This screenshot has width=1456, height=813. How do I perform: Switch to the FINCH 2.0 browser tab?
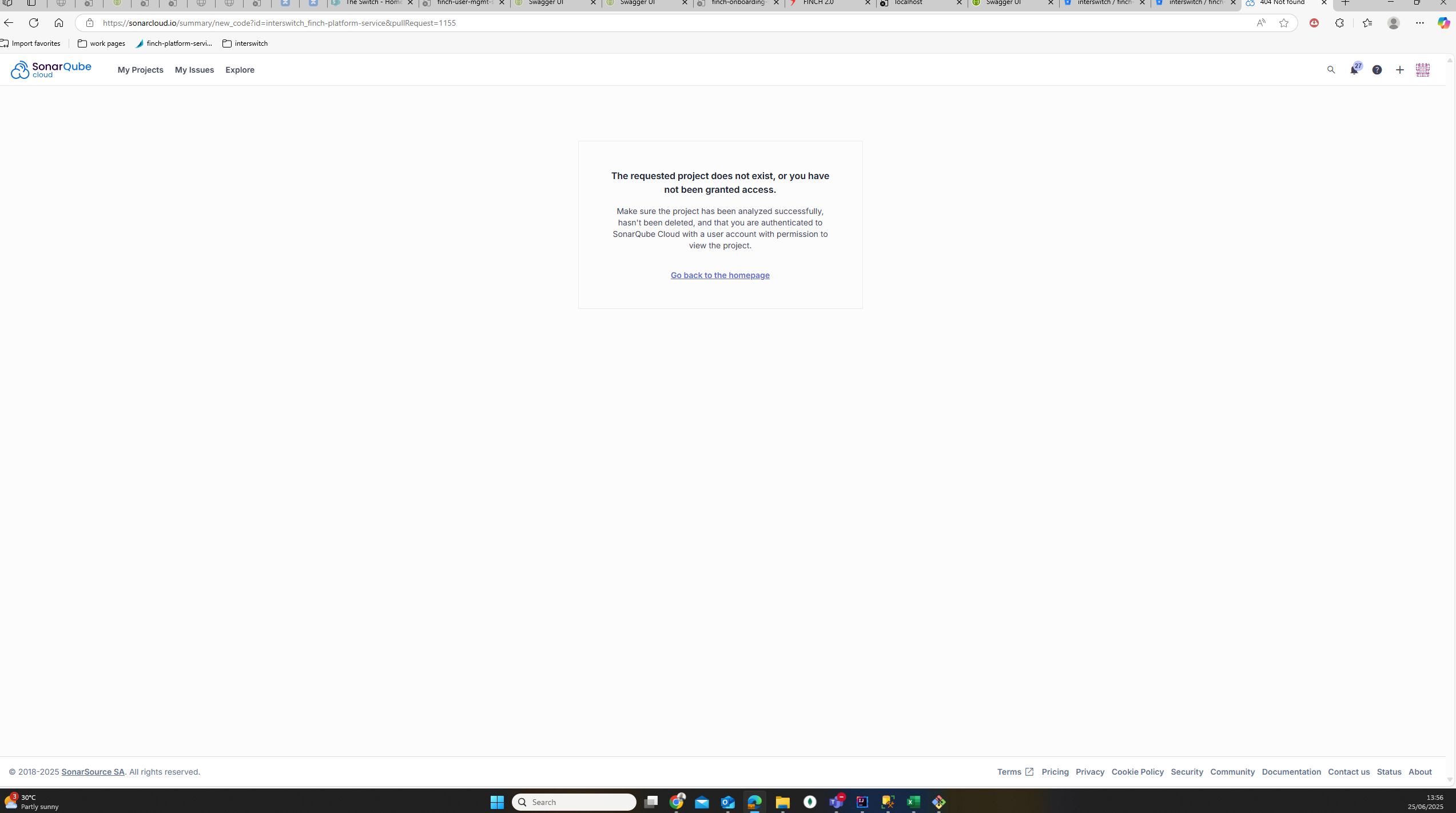tap(824, 3)
